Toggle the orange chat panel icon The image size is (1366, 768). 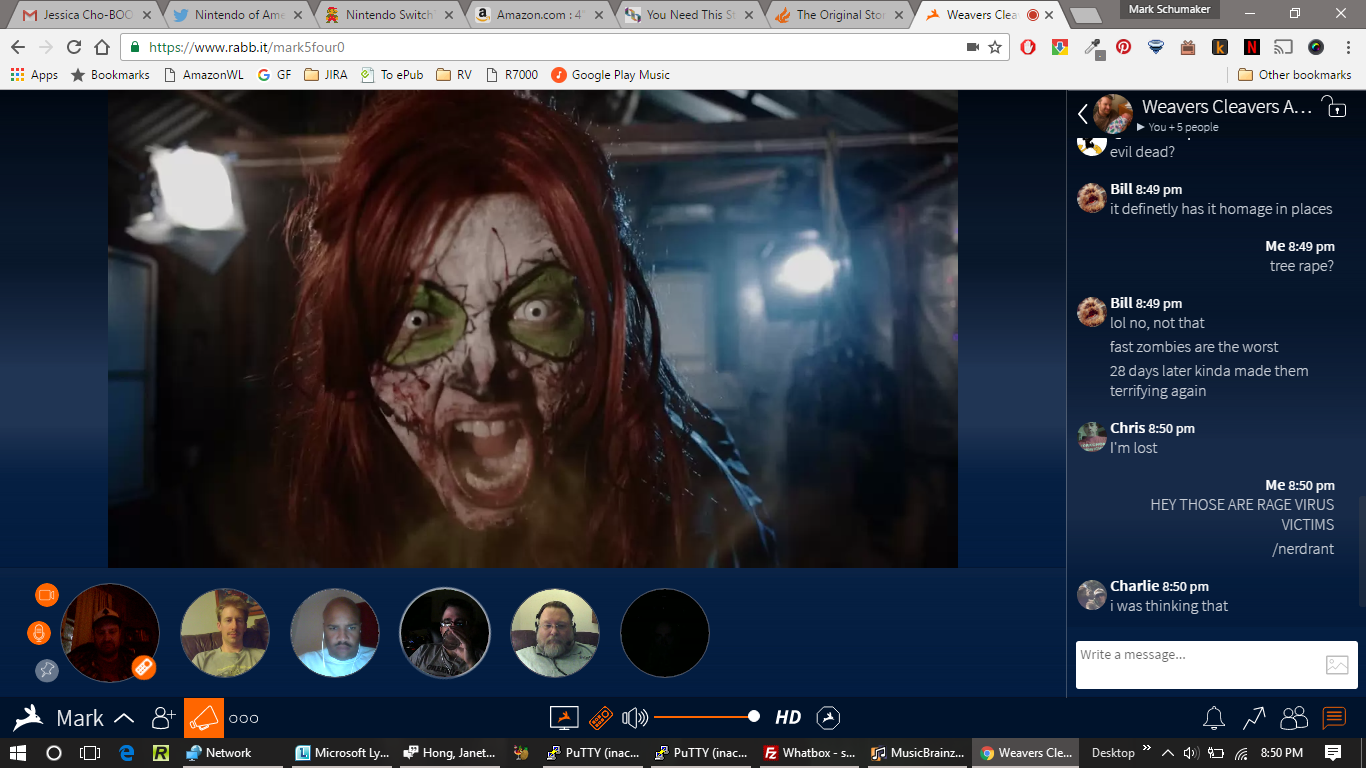click(1334, 718)
